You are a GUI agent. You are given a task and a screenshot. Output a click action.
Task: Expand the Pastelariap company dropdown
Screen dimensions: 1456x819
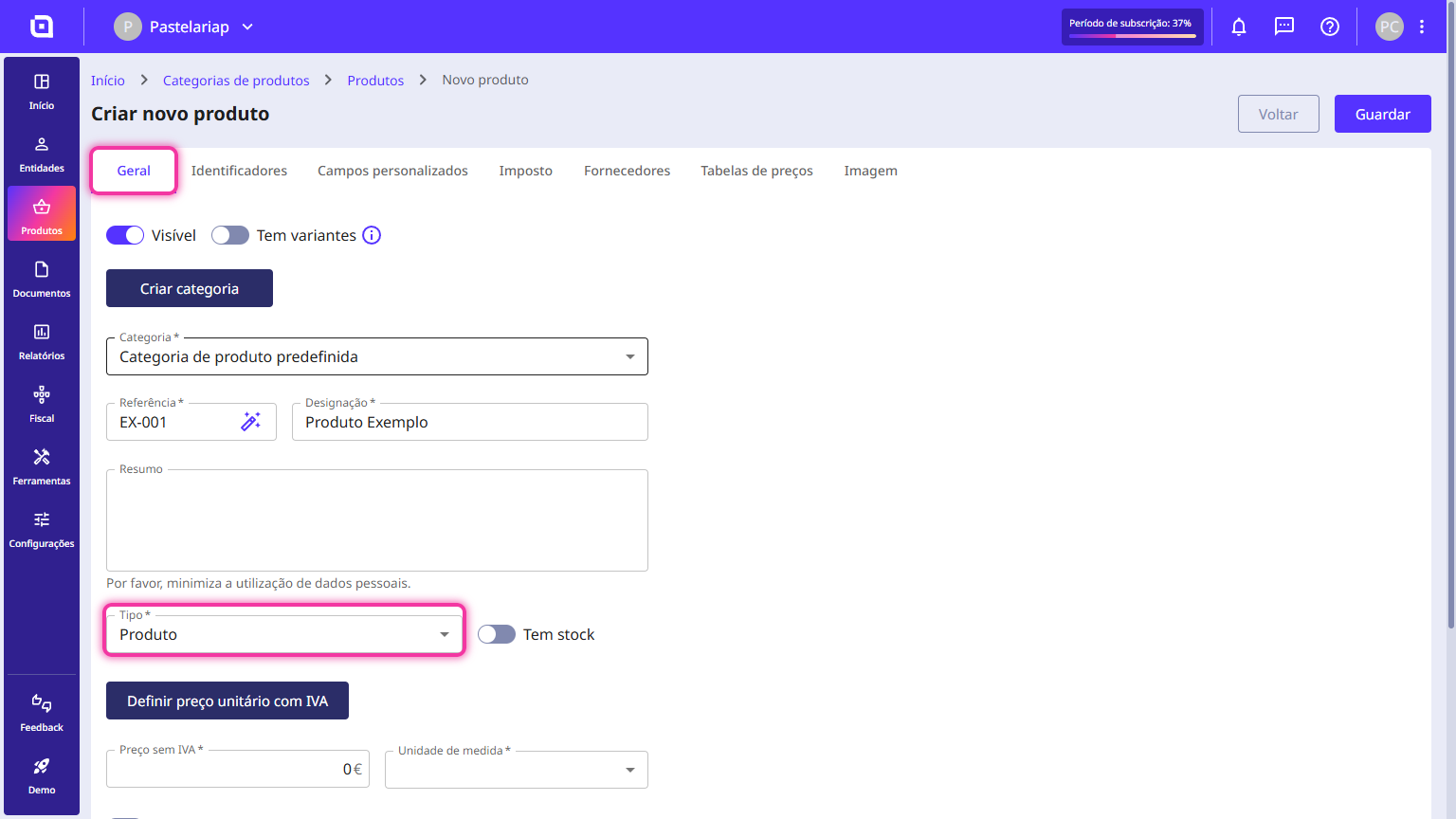click(x=184, y=27)
